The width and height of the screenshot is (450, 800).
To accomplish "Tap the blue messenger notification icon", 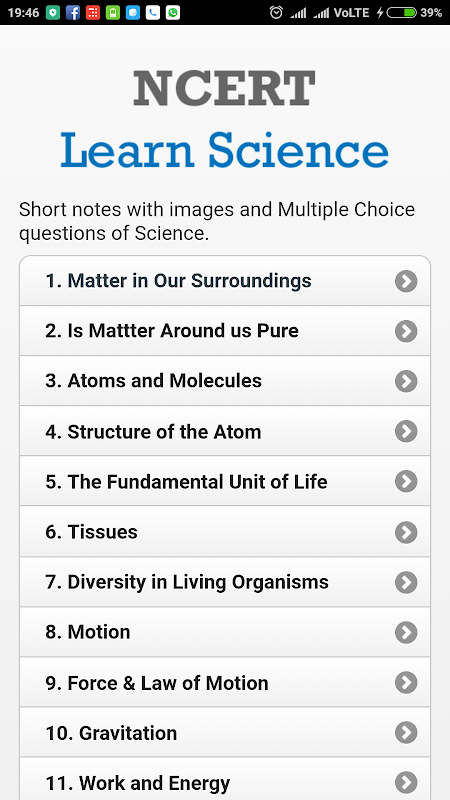I will click(133, 13).
